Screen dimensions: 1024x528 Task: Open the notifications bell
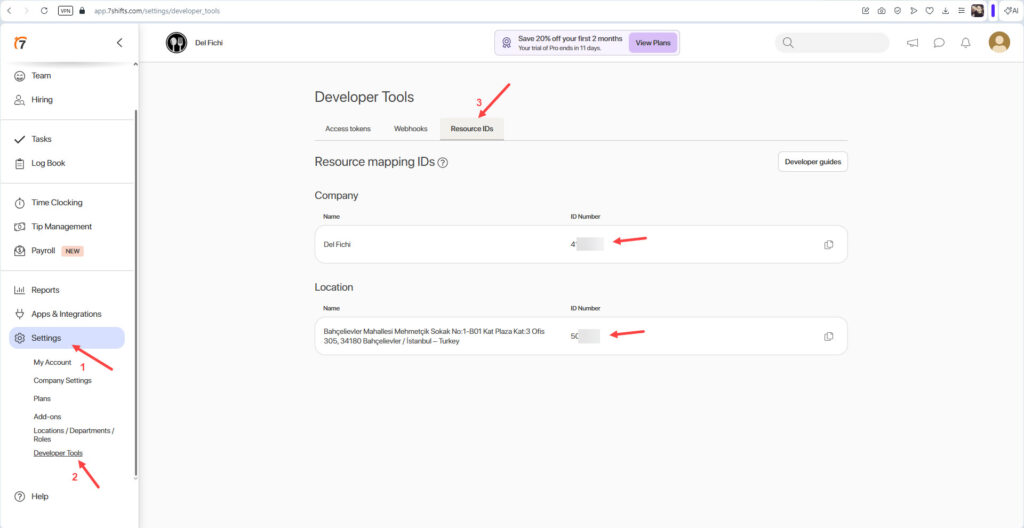[965, 43]
